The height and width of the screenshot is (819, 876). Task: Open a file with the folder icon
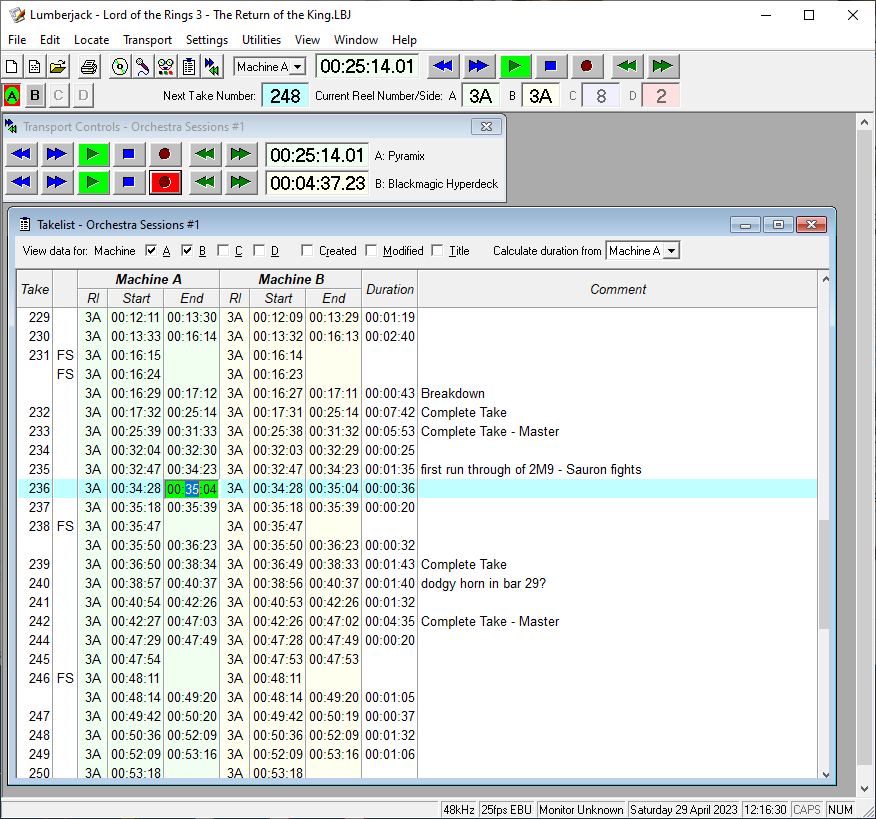[58, 67]
